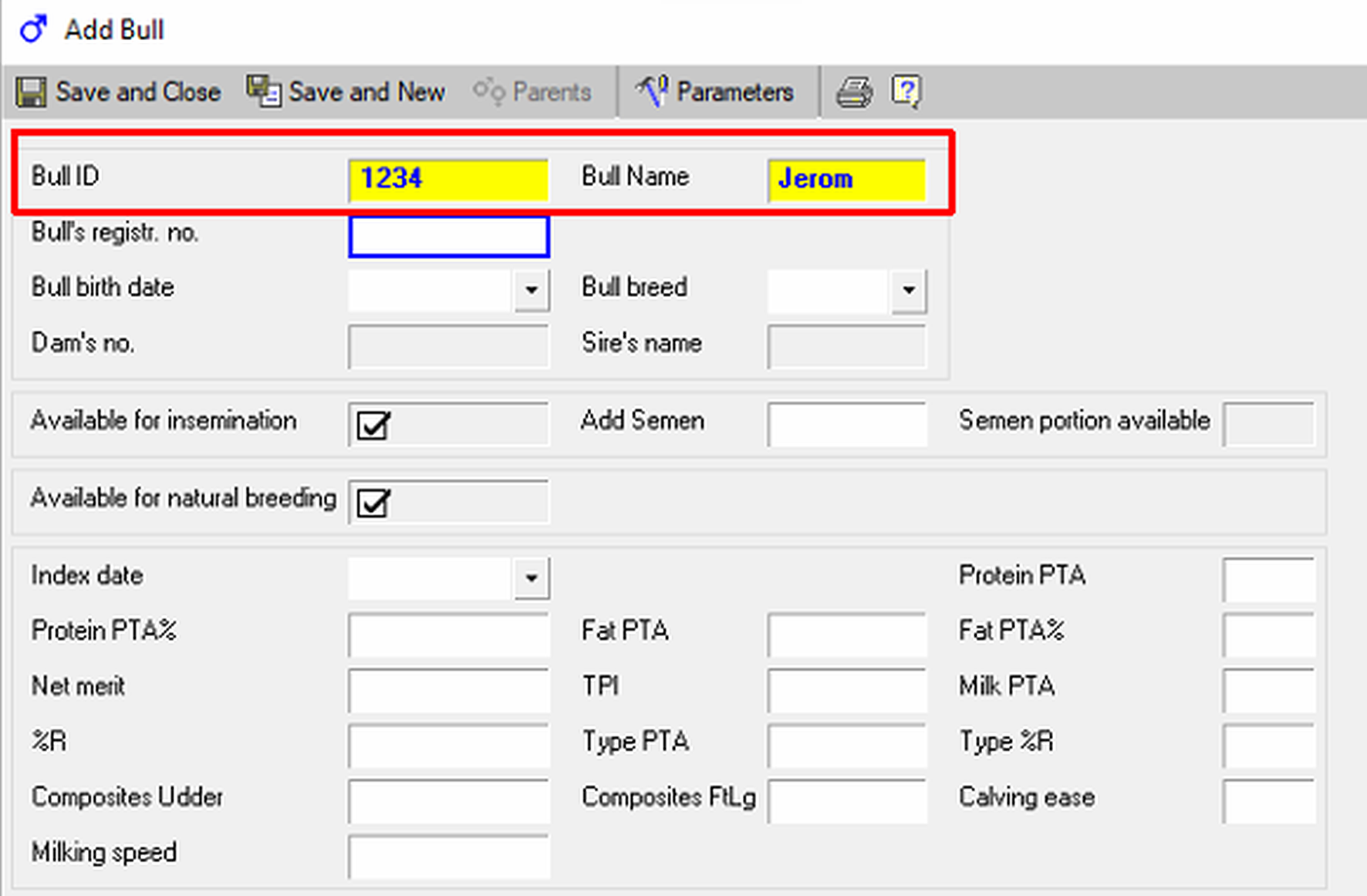Click the Composites FtLg input field

pos(847,801)
